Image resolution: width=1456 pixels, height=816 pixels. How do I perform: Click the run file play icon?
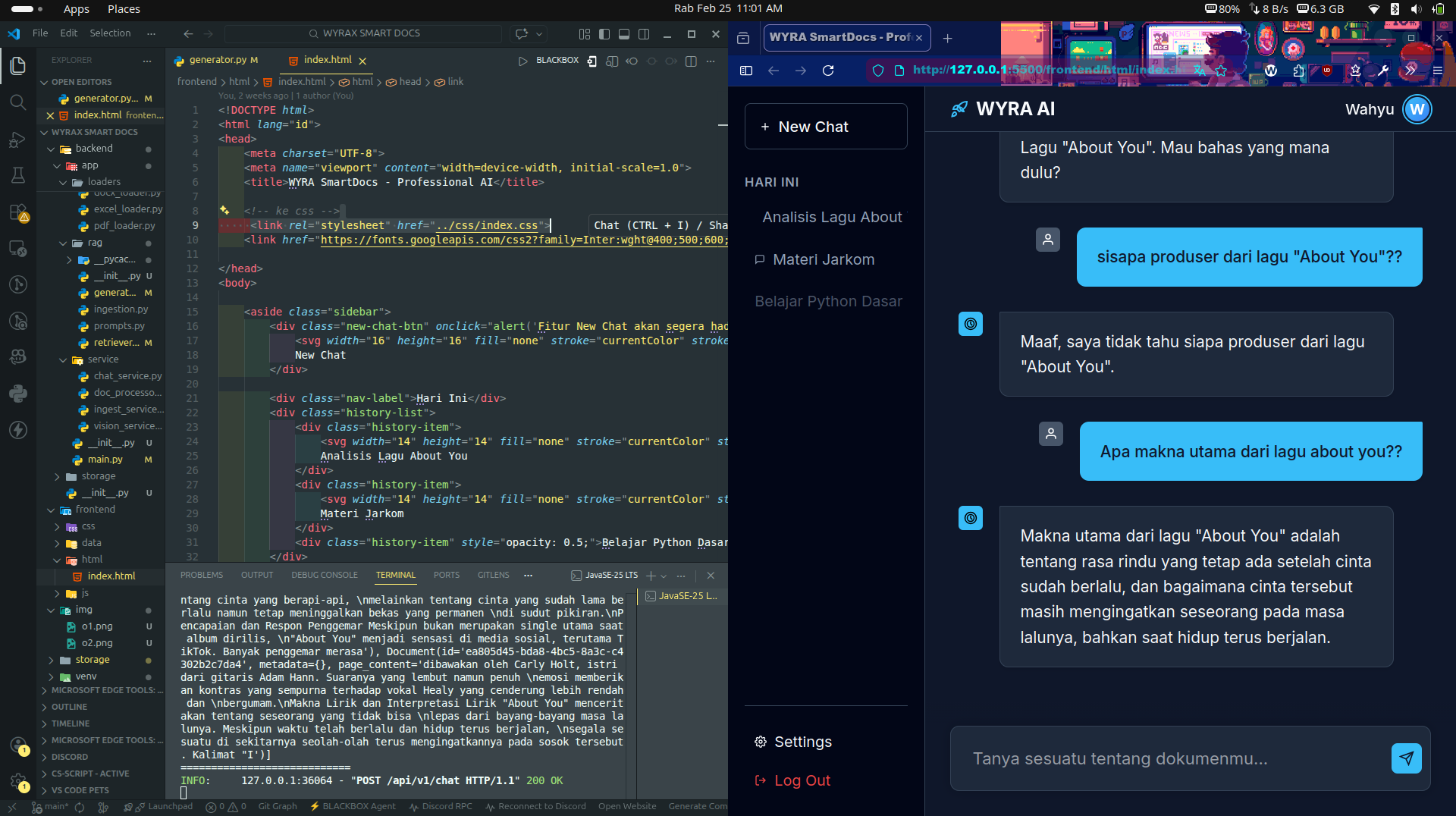coord(522,61)
